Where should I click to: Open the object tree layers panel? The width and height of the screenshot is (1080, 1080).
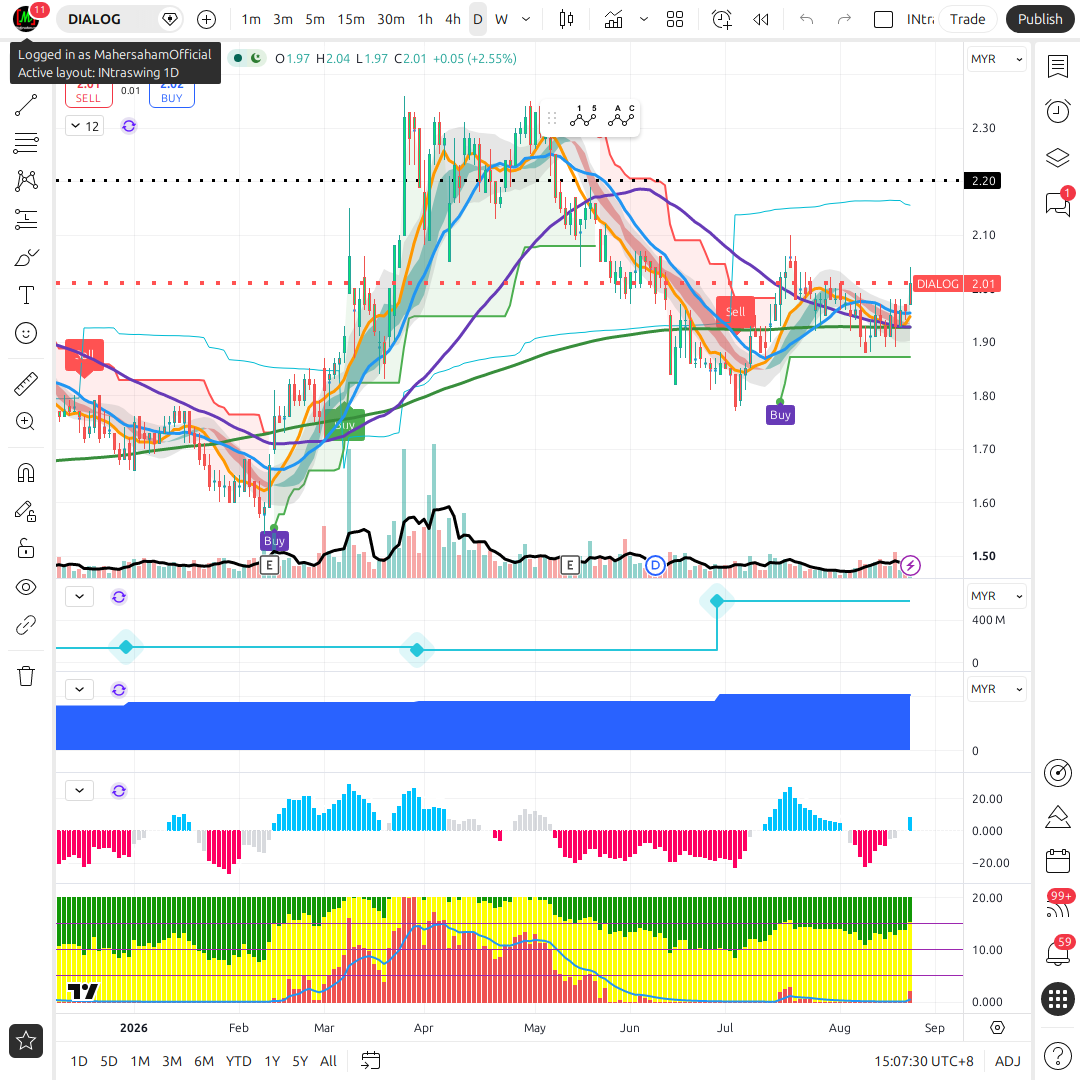(1057, 158)
